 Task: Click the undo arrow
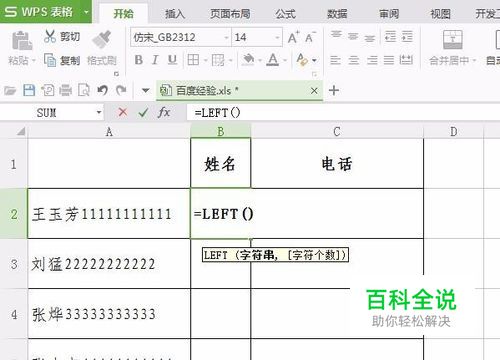(102, 90)
